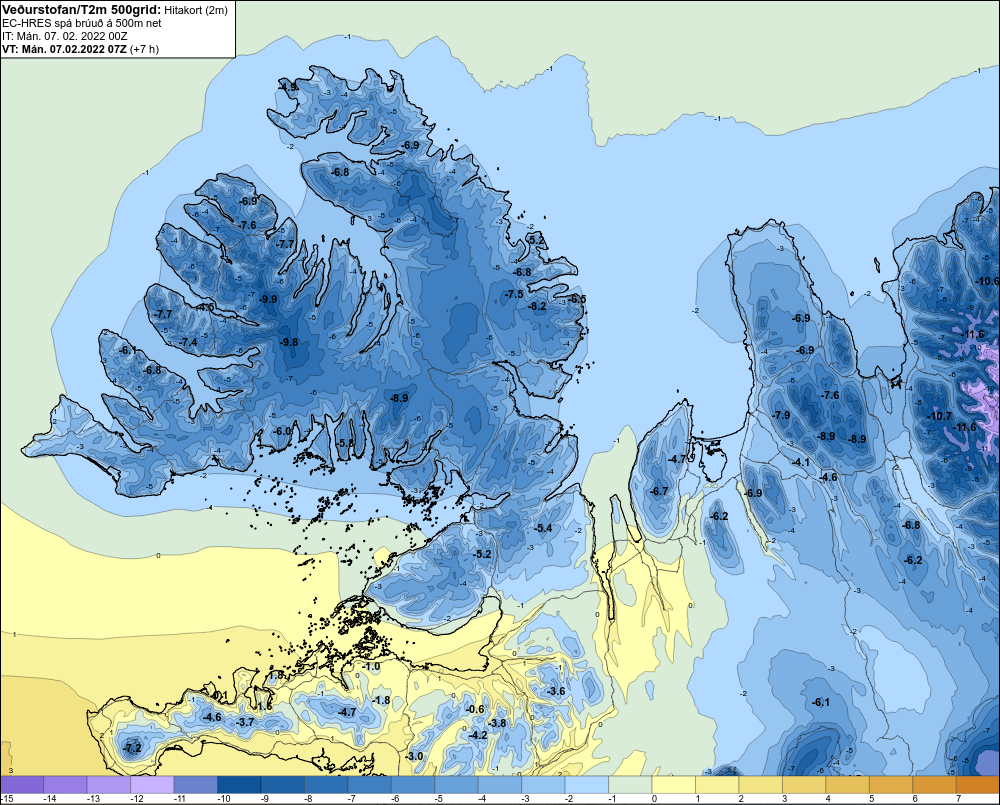Click the '-3.7' temperature value
Viewport: 1000px width, 805px height.
[246, 722]
